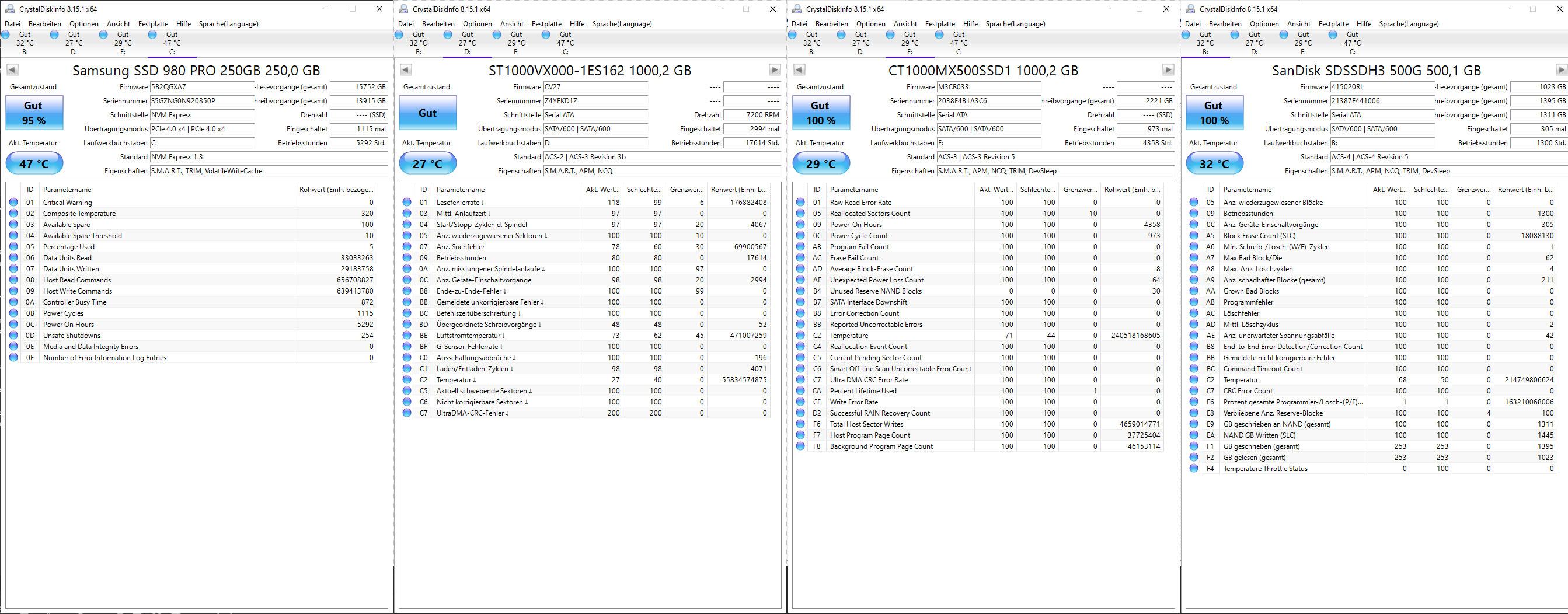
Task: Click the ID column header in the SanDisk window
Action: tap(1211, 190)
